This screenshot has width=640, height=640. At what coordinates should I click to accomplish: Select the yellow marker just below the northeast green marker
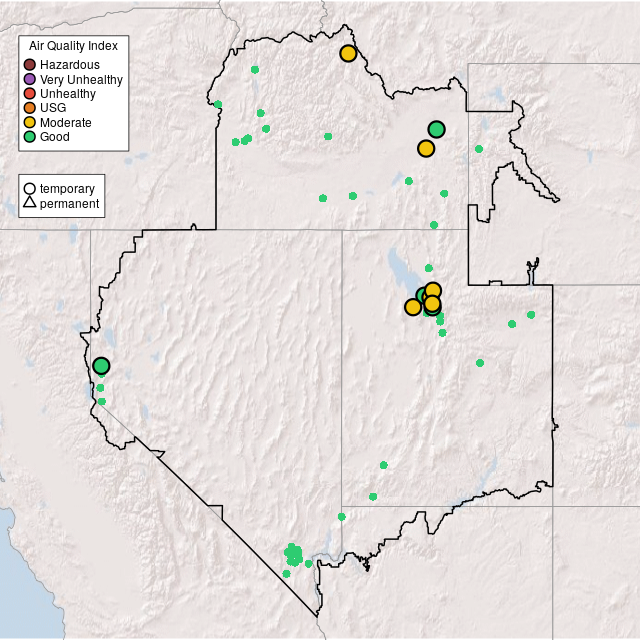tap(426, 149)
